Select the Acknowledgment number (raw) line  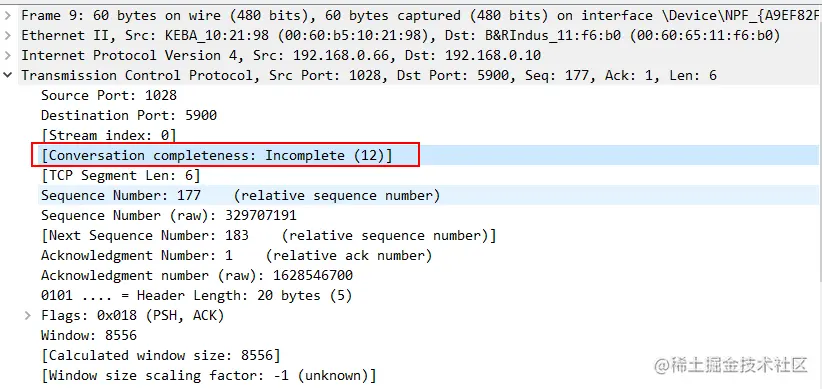197,276
